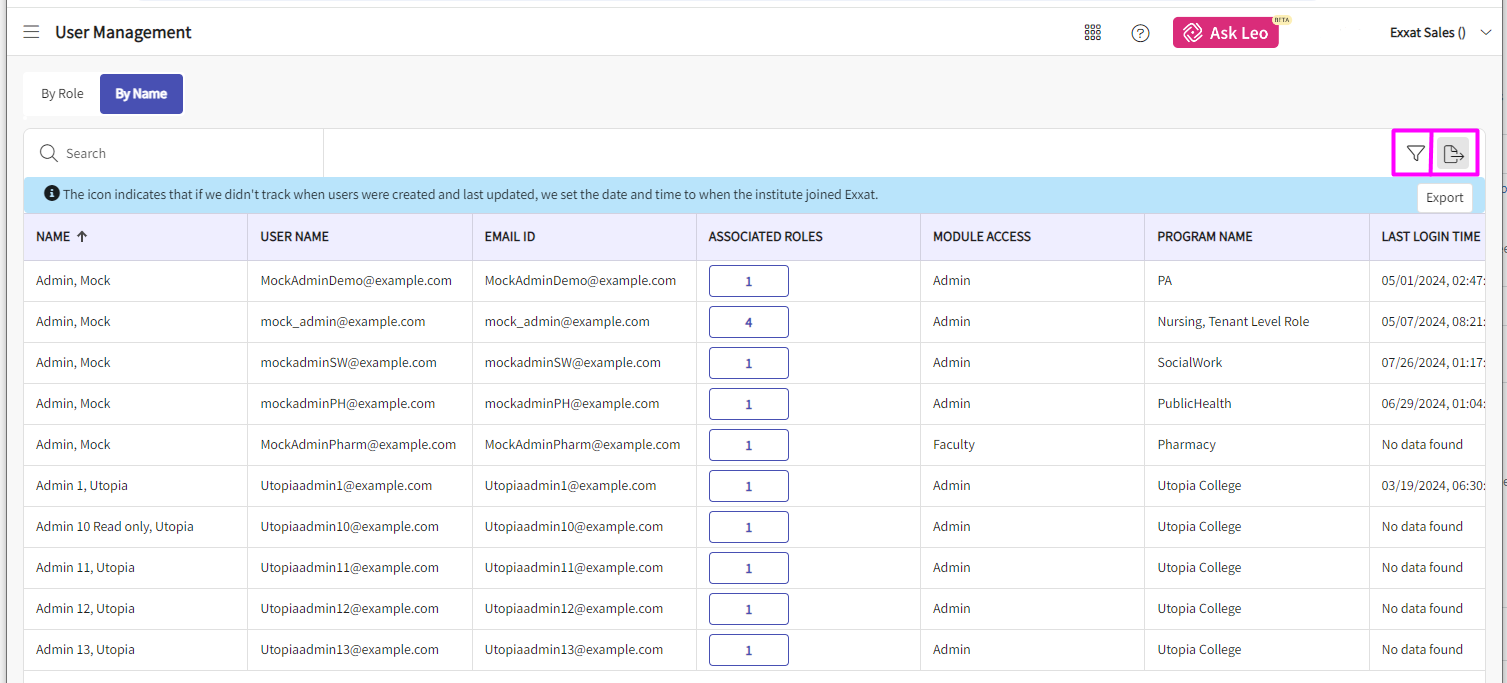Type in the Search users field

click(190, 153)
